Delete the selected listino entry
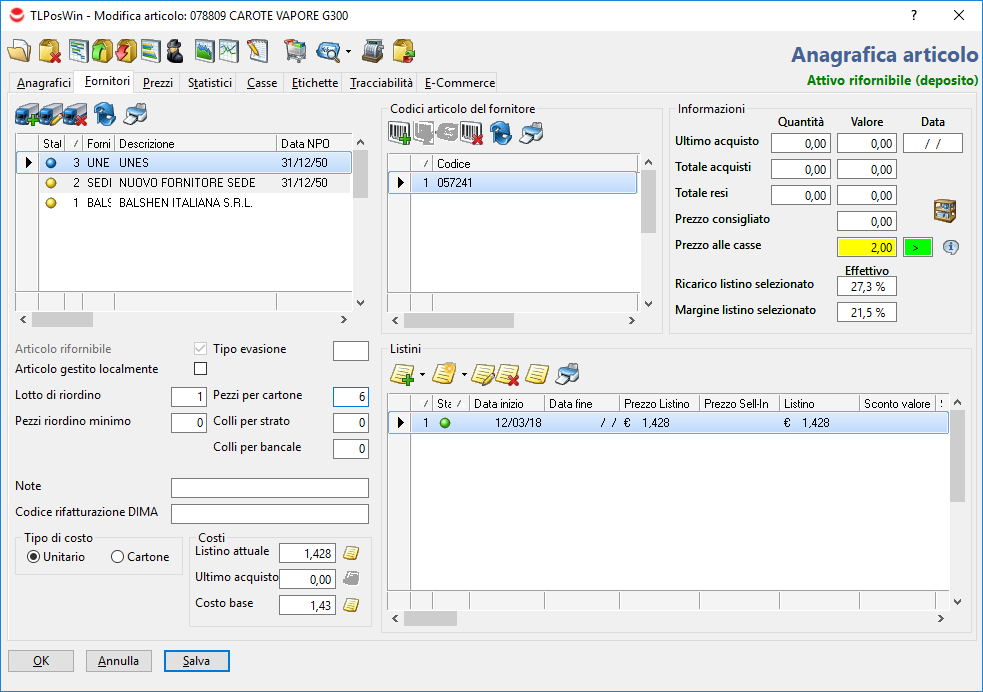 508,374
